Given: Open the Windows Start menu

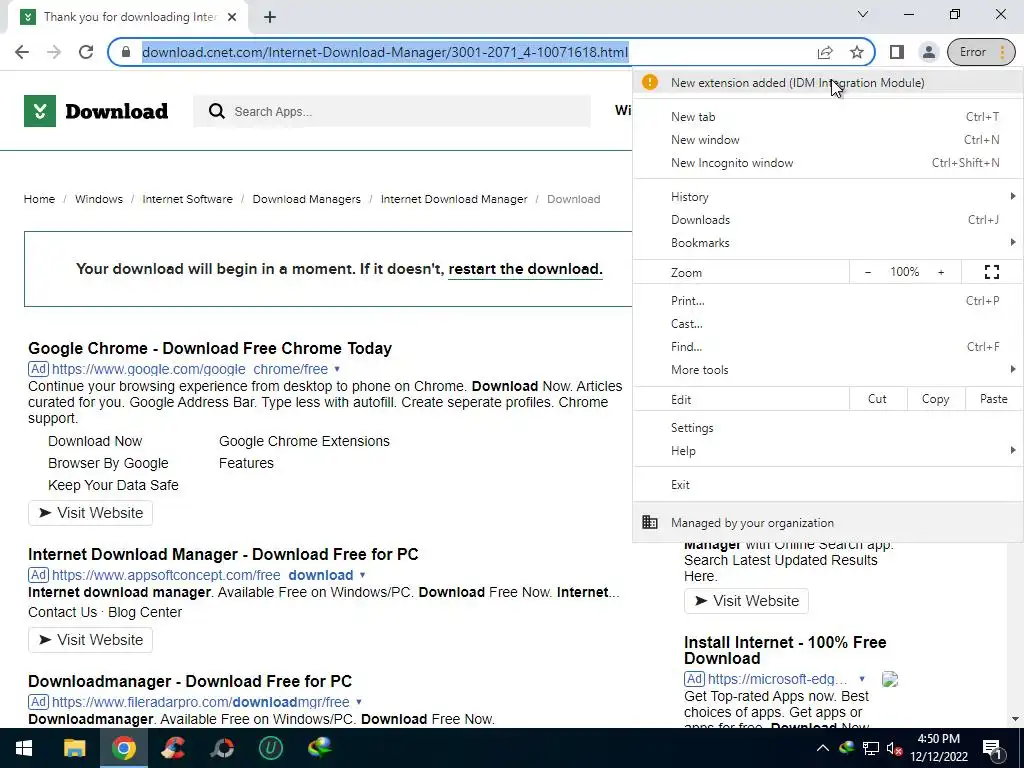Looking at the screenshot, I should pos(24,748).
